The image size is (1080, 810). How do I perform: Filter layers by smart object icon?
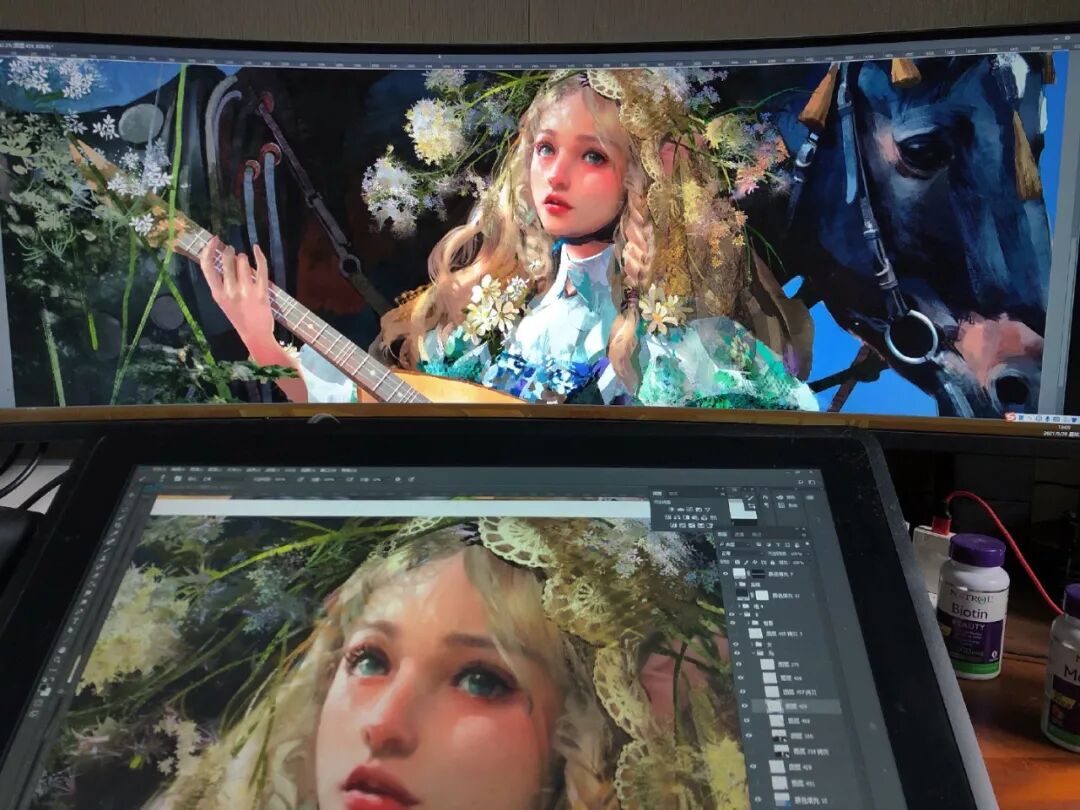(x=797, y=544)
